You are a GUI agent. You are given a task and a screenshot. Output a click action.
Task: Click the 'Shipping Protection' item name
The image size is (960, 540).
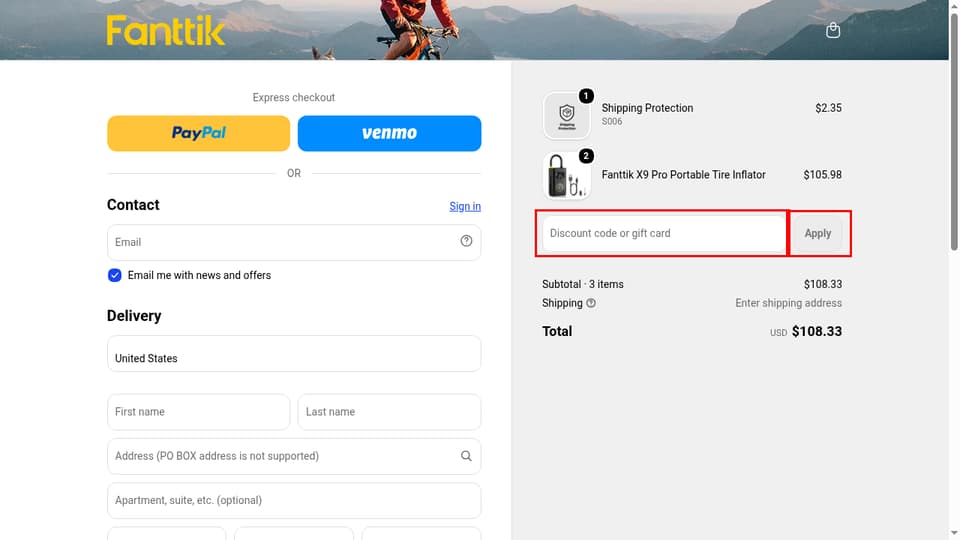[x=647, y=108]
